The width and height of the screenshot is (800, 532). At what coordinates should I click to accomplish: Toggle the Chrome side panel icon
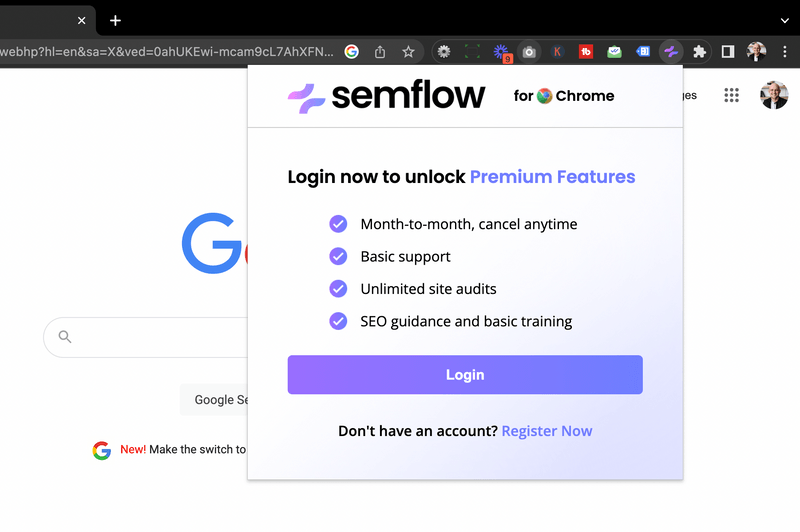(728, 52)
